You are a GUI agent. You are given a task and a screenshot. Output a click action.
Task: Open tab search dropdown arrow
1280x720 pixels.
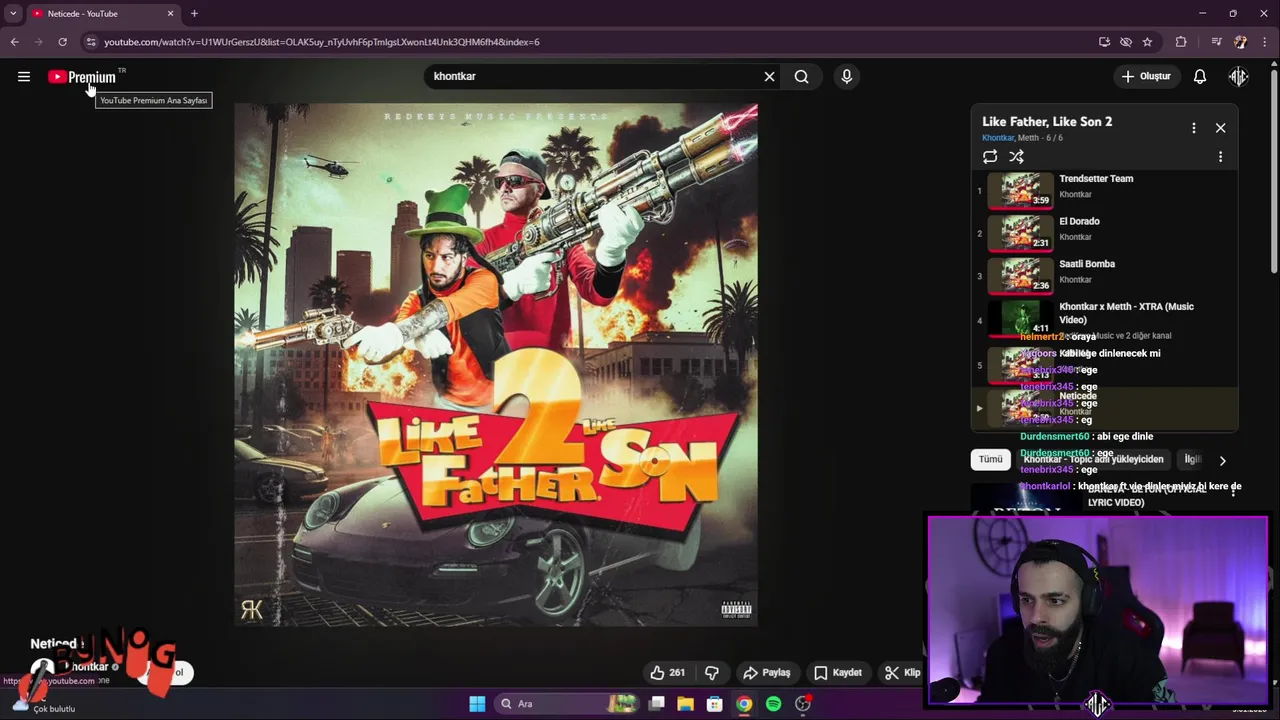(x=13, y=13)
